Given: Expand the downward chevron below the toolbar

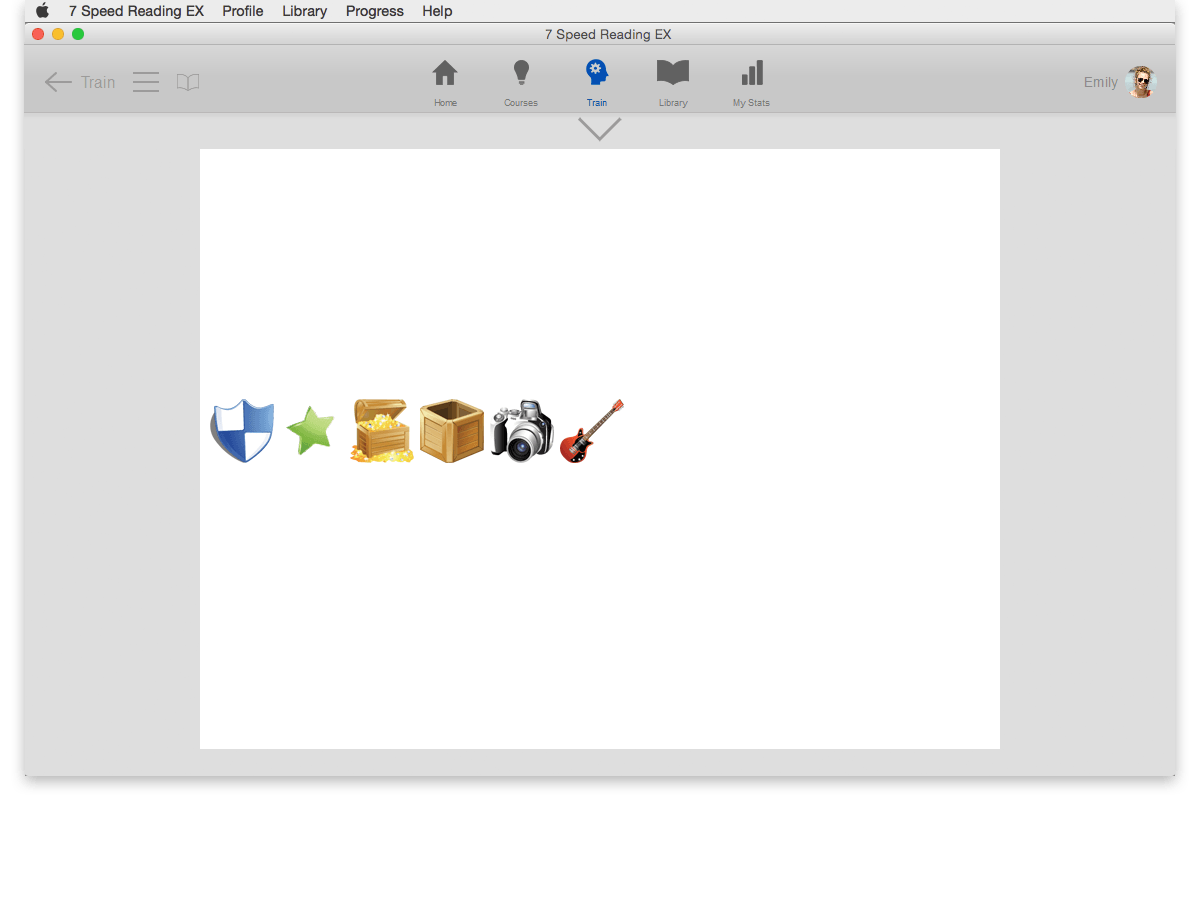Looking at the screenshot, I should (600, 129).
